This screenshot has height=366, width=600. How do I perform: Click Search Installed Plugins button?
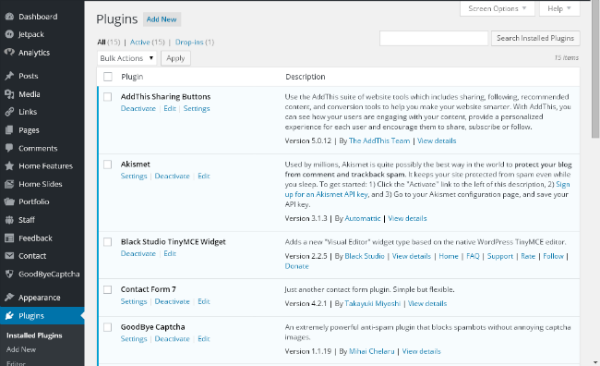coord(535,38)
